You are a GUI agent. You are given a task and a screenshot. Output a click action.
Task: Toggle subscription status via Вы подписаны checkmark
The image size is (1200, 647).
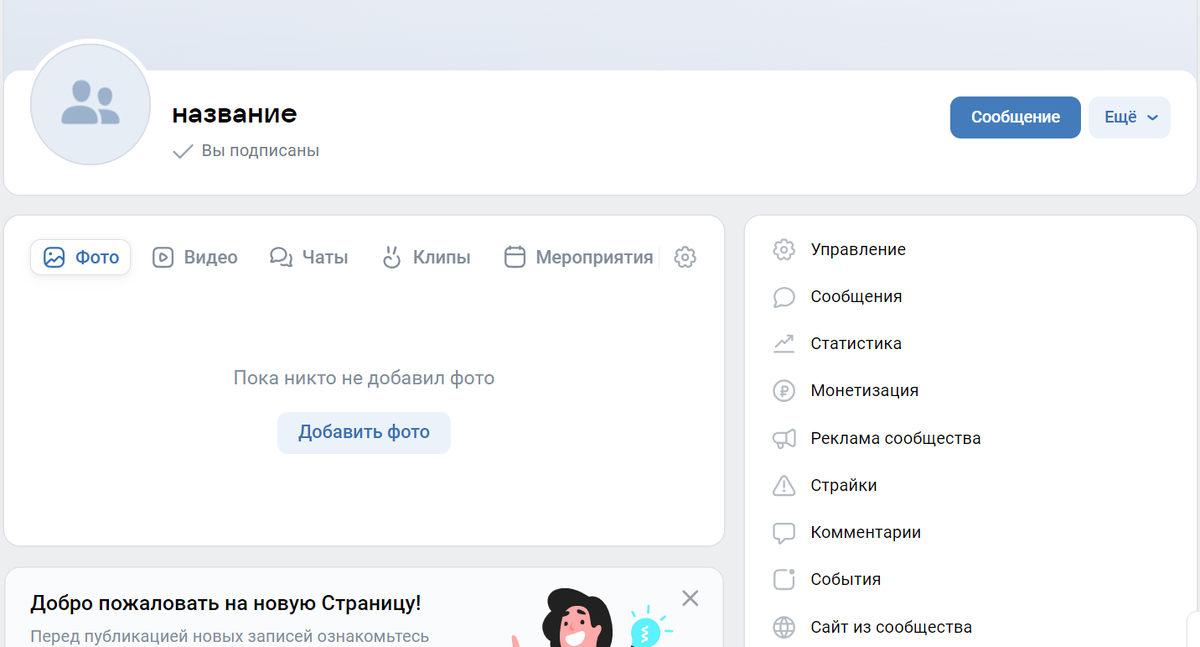pos(182,150)
